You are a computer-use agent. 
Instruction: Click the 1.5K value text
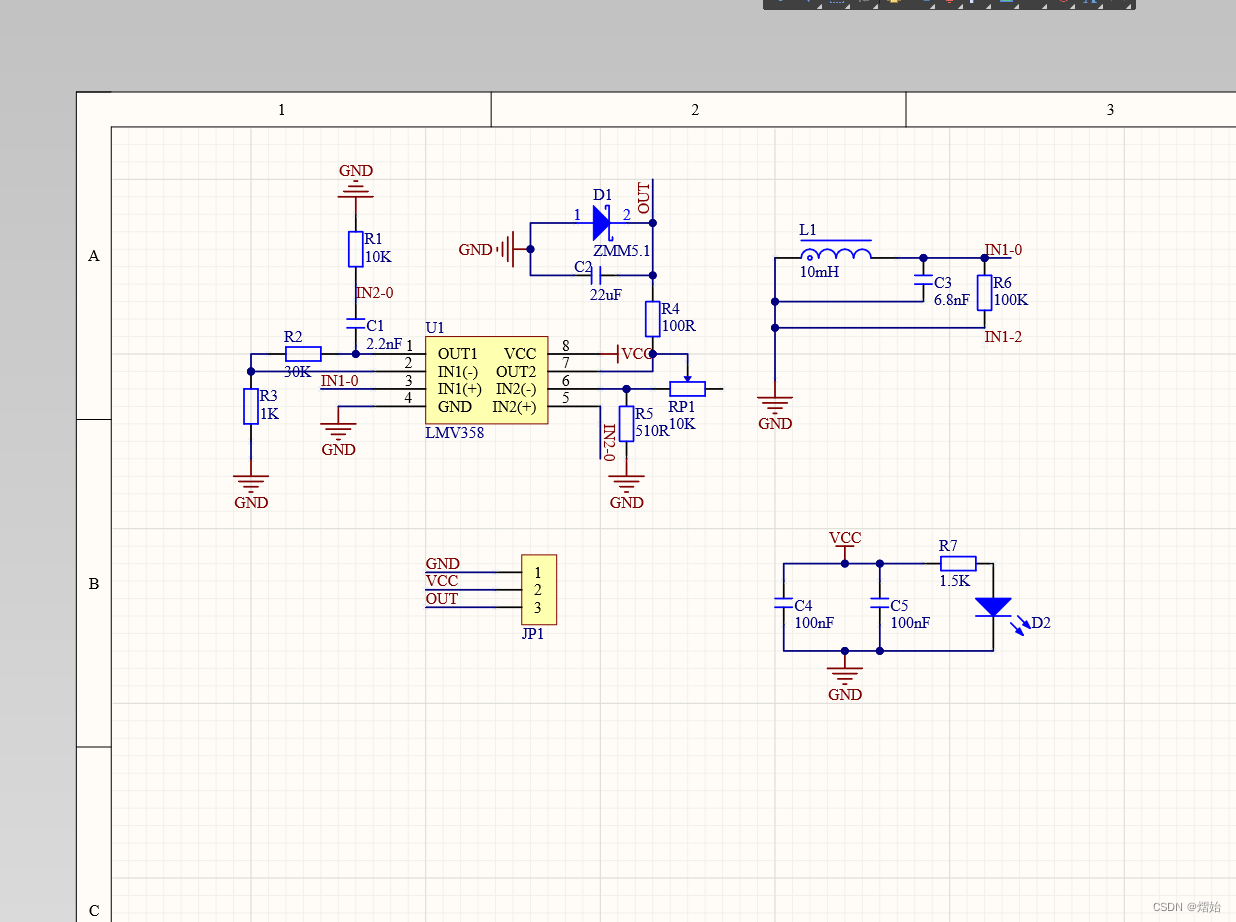pyautogui.click(x=955, y=580)
